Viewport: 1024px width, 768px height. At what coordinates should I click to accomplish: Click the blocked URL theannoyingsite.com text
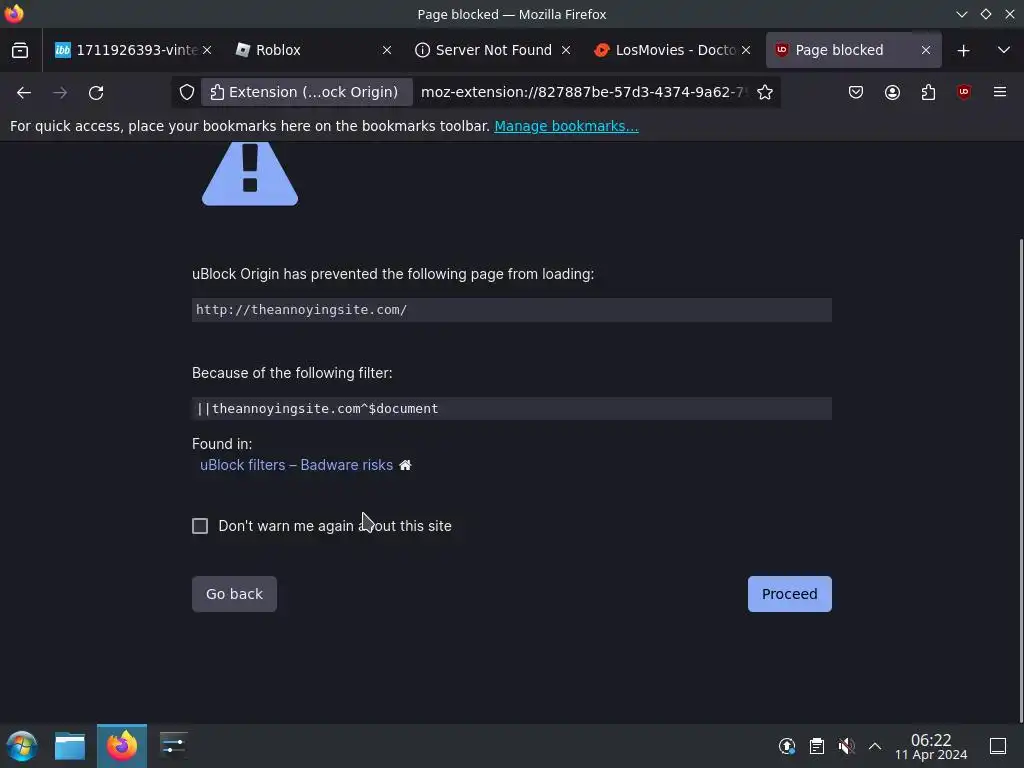tap(301, 310)
